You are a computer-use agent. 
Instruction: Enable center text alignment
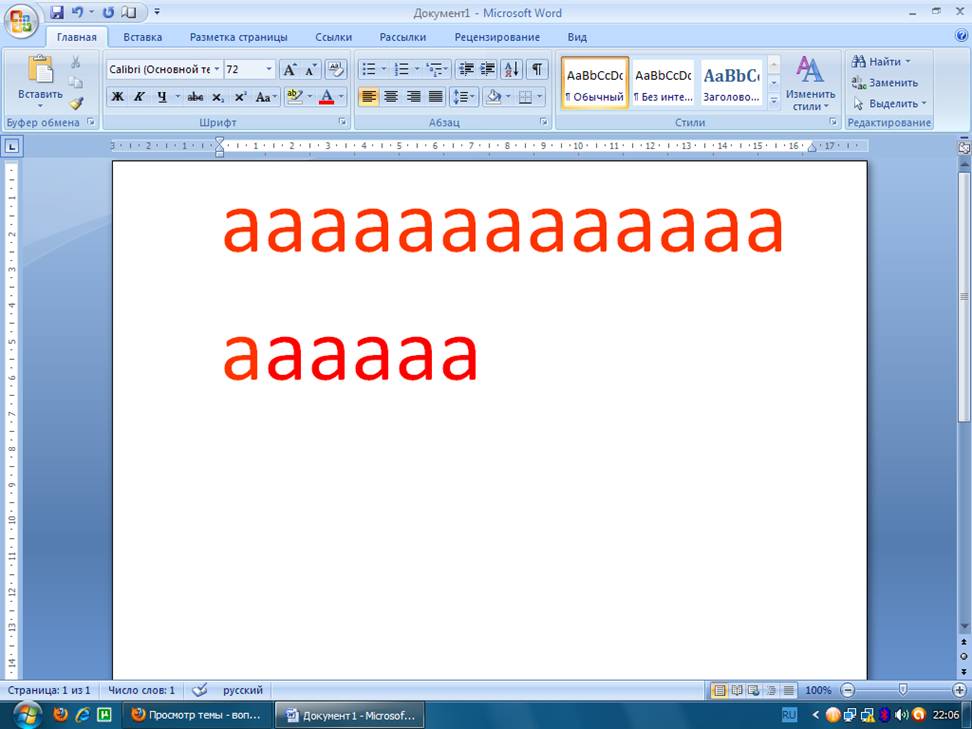click(391, 97)
